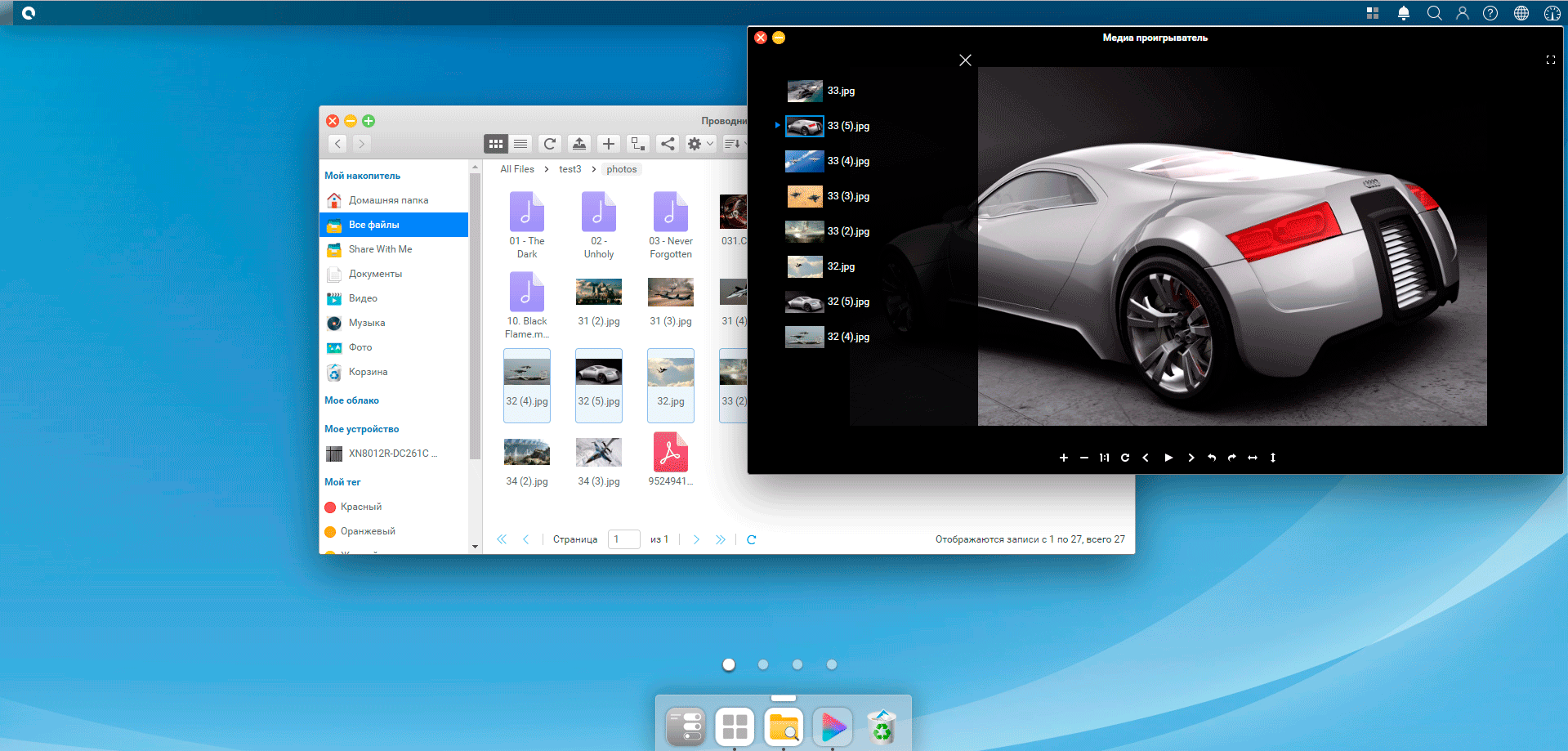Screen dimensions: 1568x751
Task: Zoom out using the minus control
Action: click(1084, 458)
